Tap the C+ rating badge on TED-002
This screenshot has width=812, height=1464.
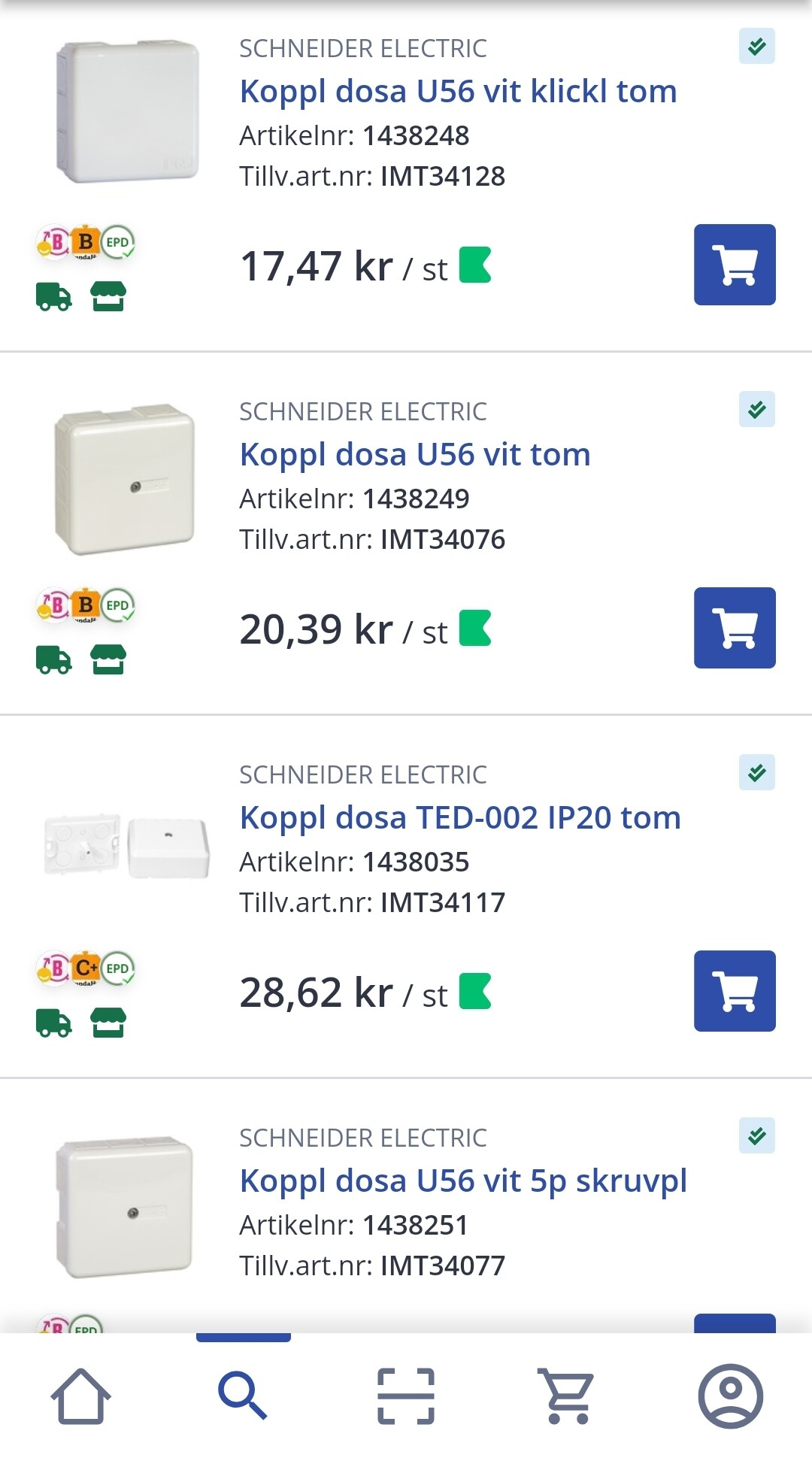[x=86, y=968]
